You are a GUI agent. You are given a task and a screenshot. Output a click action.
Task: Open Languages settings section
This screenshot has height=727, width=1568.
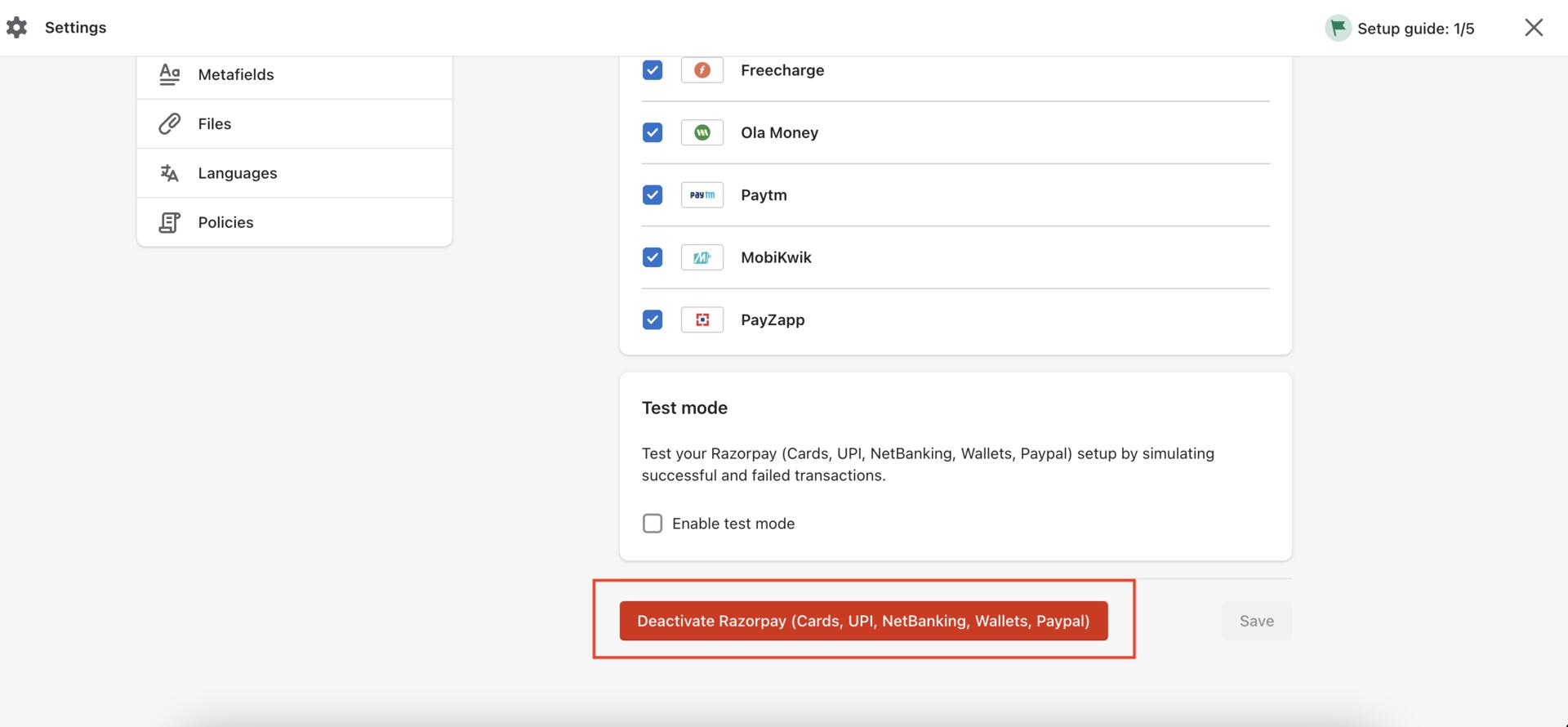pyautogui.click(x=294, y=173)
